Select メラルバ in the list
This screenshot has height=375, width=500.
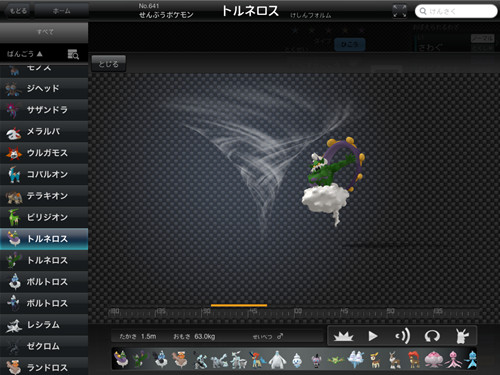coord(44,131)
